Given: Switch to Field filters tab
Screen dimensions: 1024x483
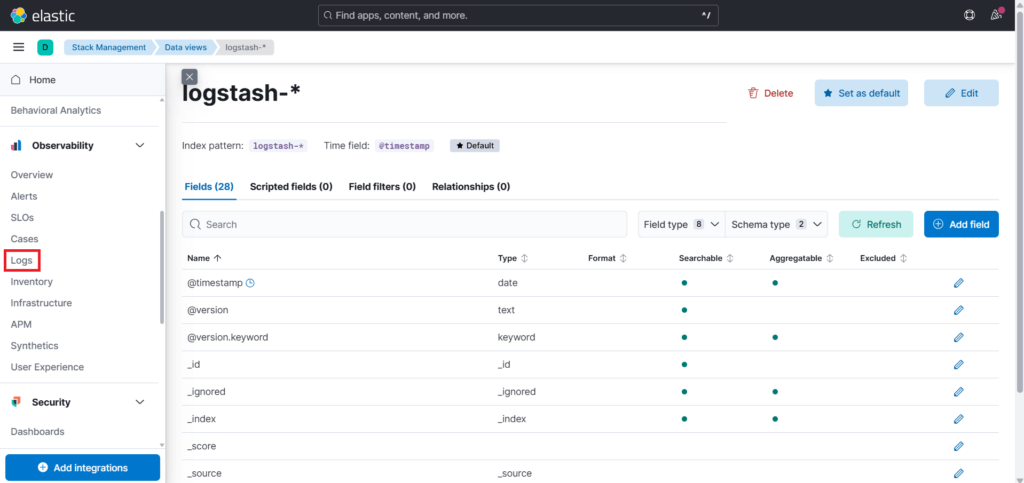Looking at the screenshot, I should coord(382,187).
